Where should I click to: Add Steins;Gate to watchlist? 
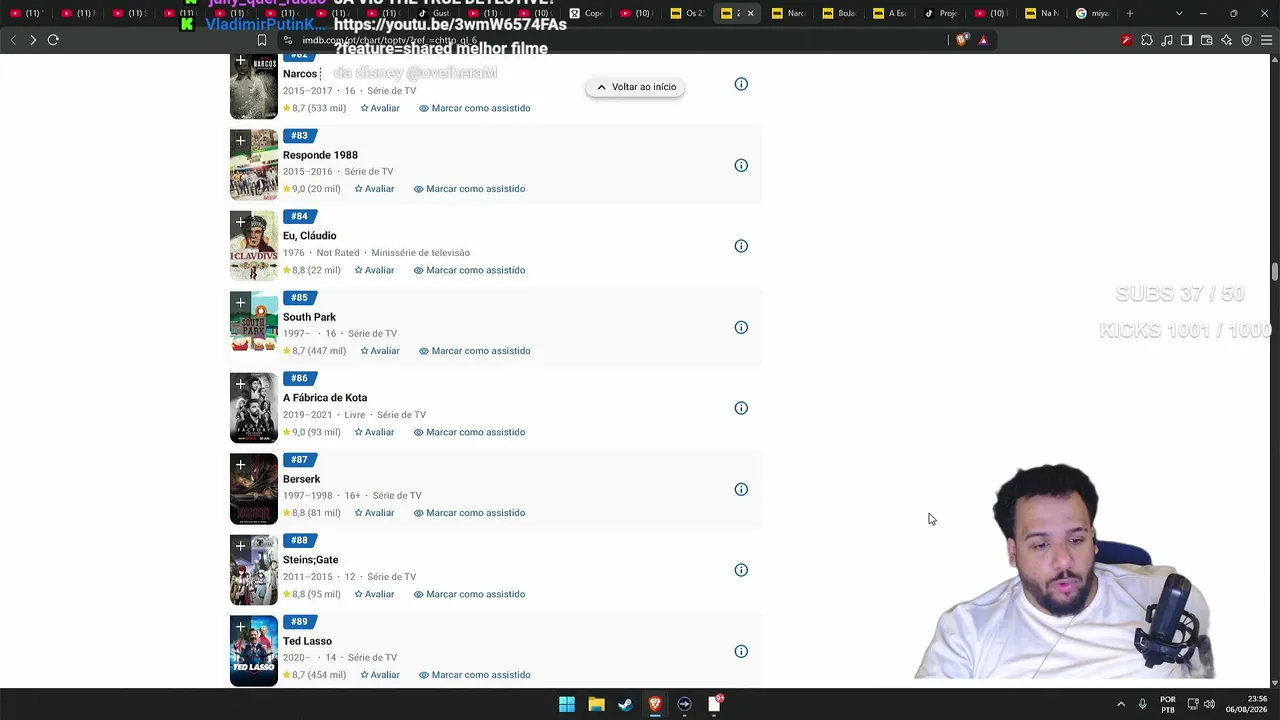[240, 546]
